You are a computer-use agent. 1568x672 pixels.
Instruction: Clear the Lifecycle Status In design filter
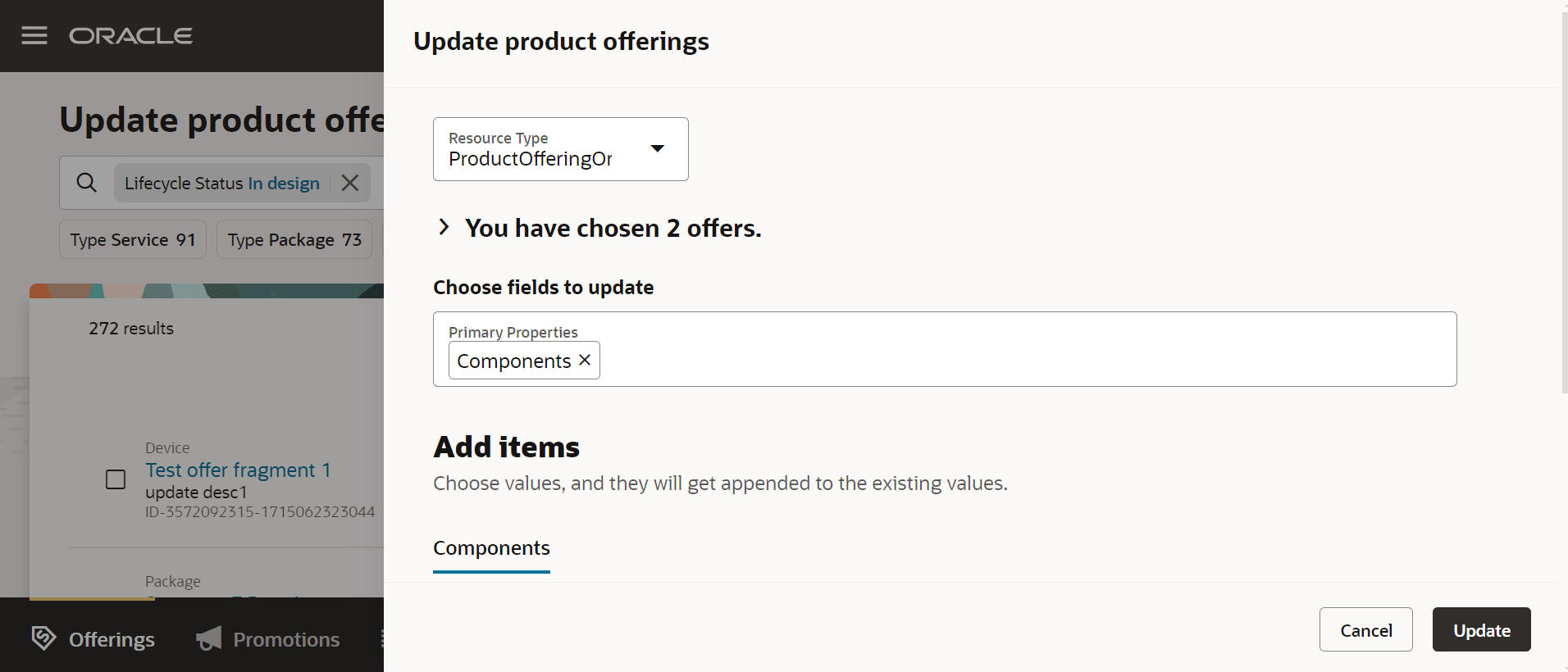[x=350, y=182]
